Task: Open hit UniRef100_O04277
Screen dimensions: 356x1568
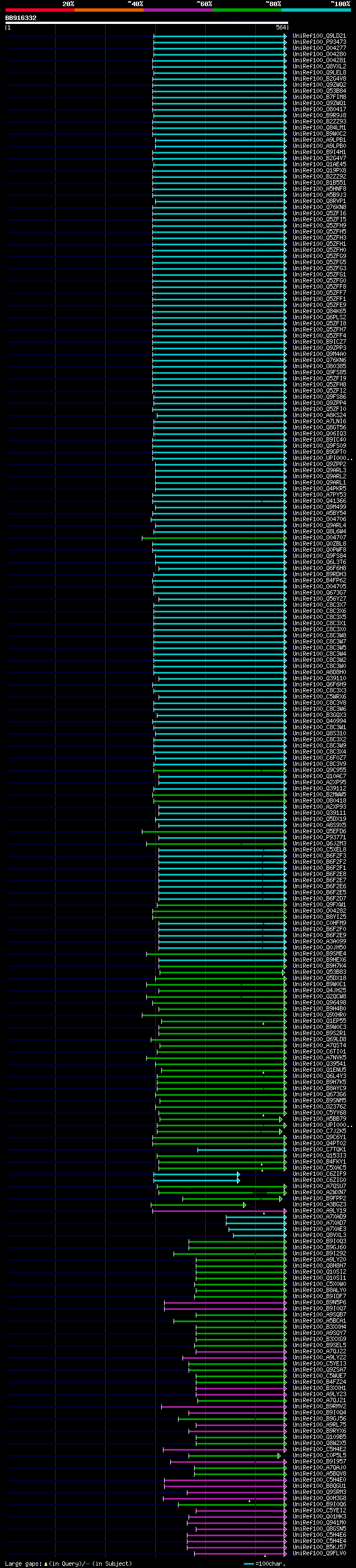Action: (319, 48)
